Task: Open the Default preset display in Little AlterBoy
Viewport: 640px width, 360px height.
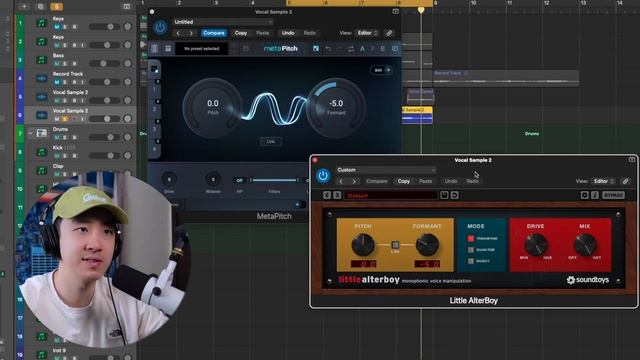Action: (x=390, y=196)
